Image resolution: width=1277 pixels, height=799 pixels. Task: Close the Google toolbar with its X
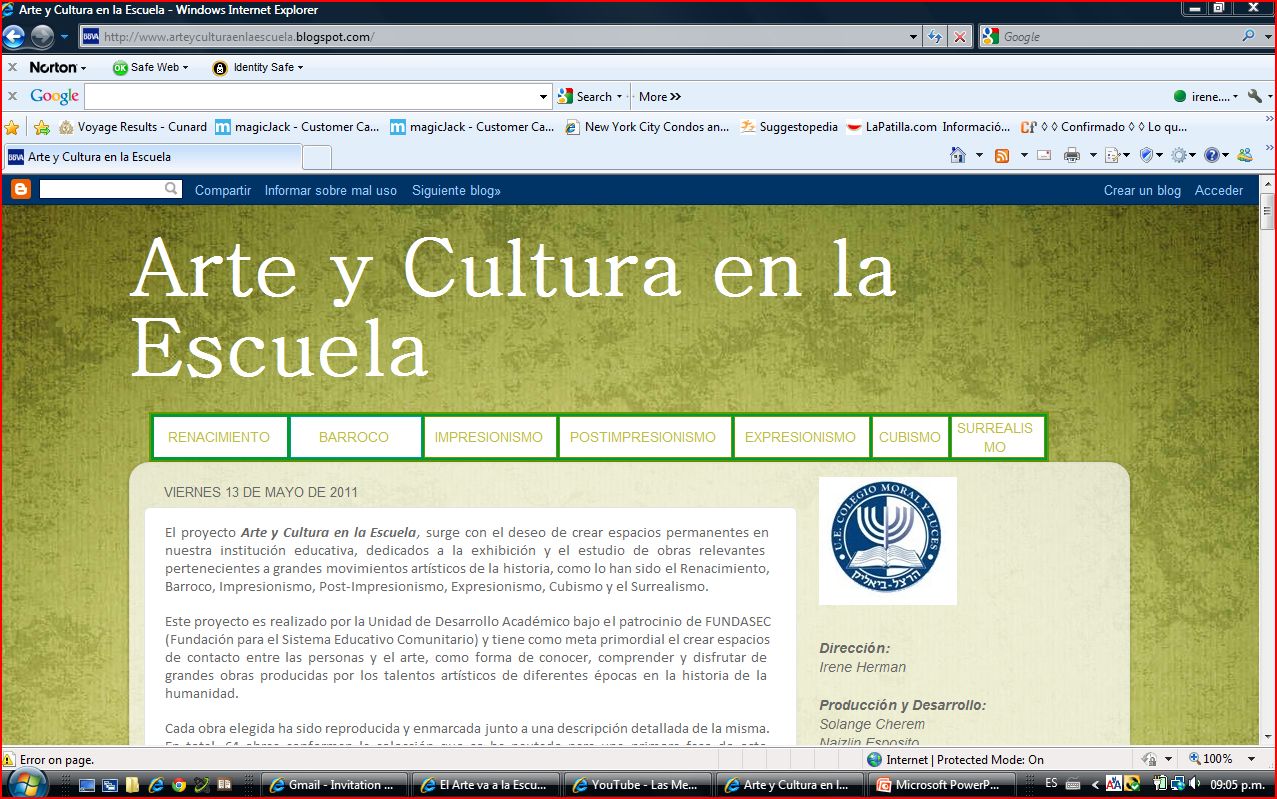(12, 96)
